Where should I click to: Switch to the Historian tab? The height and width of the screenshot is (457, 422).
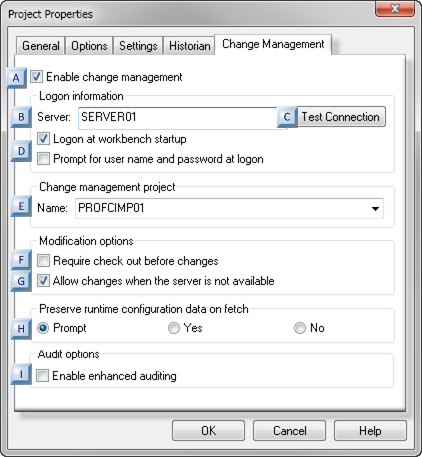[x=189, y=46]
